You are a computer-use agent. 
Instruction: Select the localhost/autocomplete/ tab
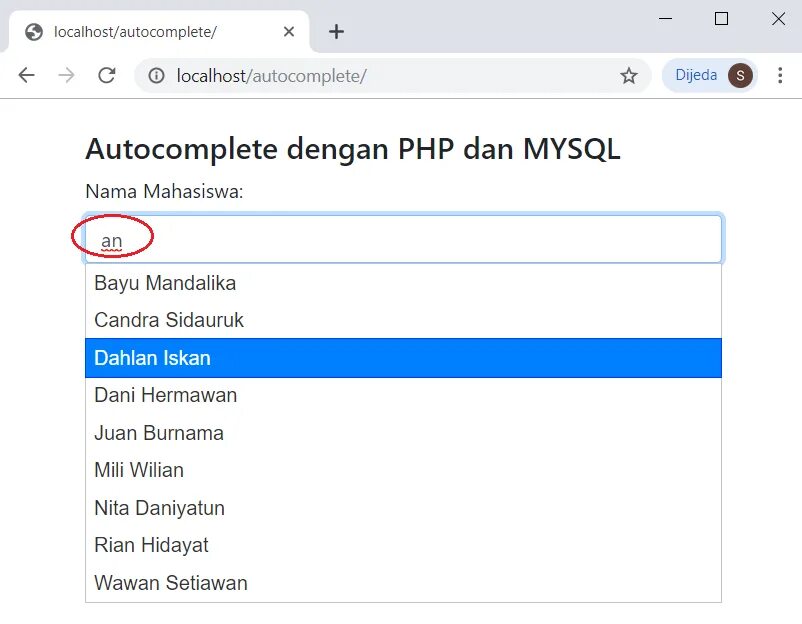[159, 32]
